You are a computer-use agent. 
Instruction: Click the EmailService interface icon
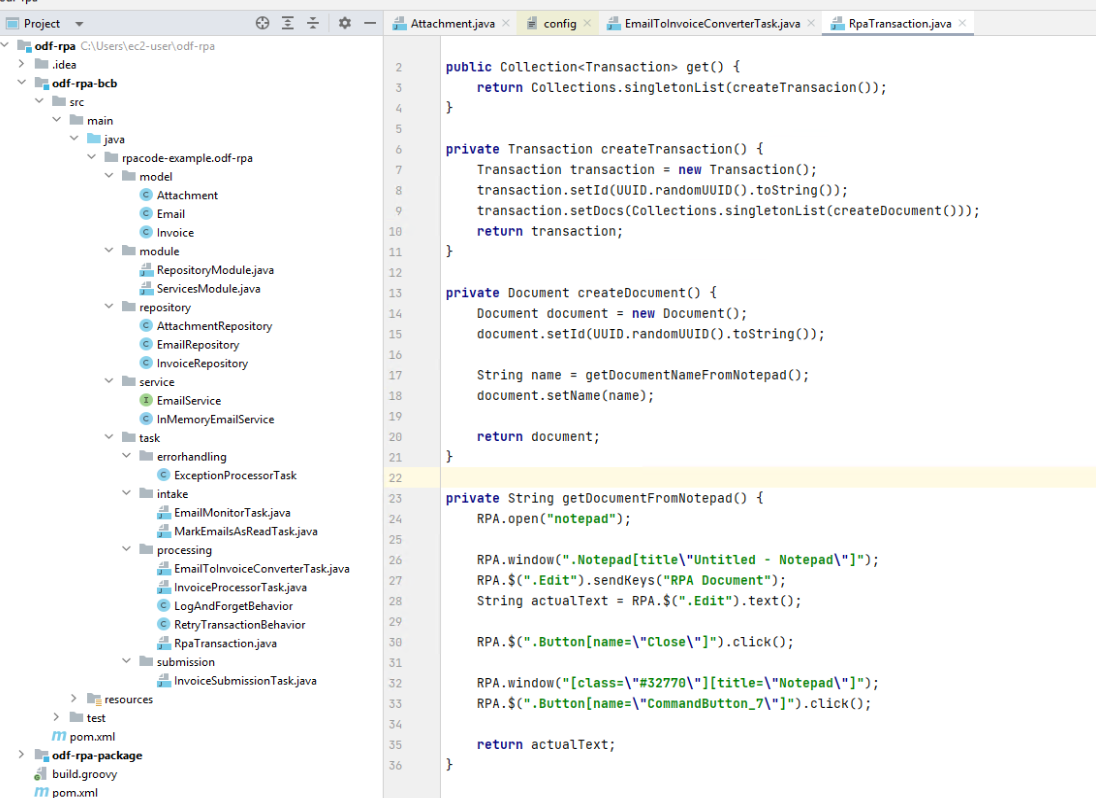click(146, 400)
